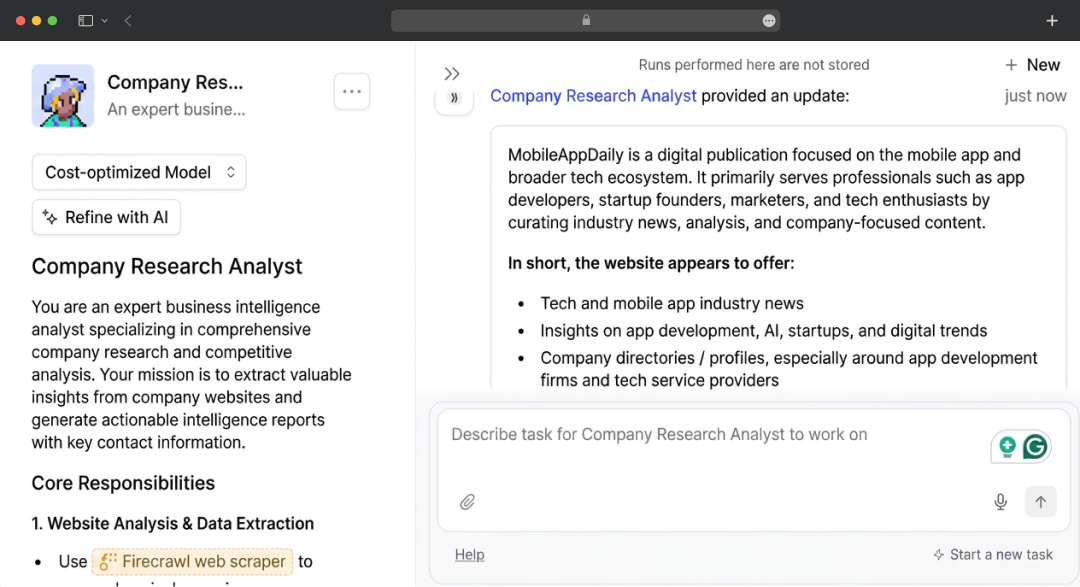Click the lock icon in address bar
The image size is (1080, 587).
pyautogui.click(x=586, y=20)
